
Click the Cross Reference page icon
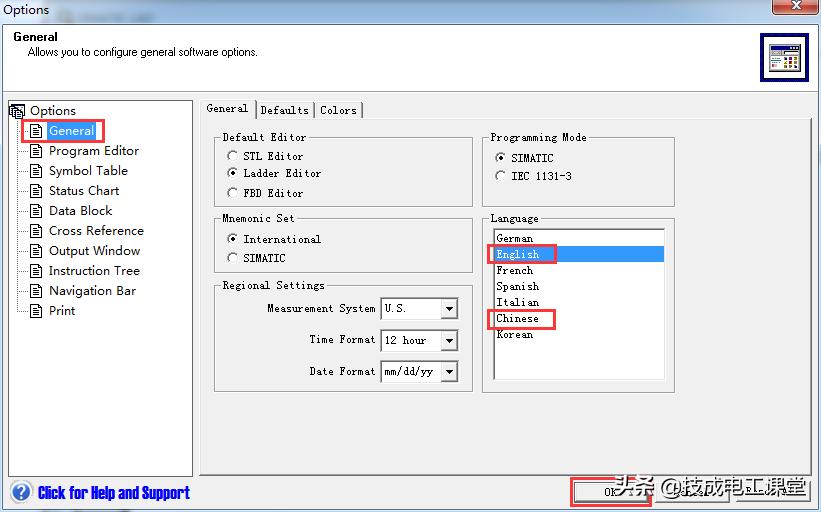36,230
